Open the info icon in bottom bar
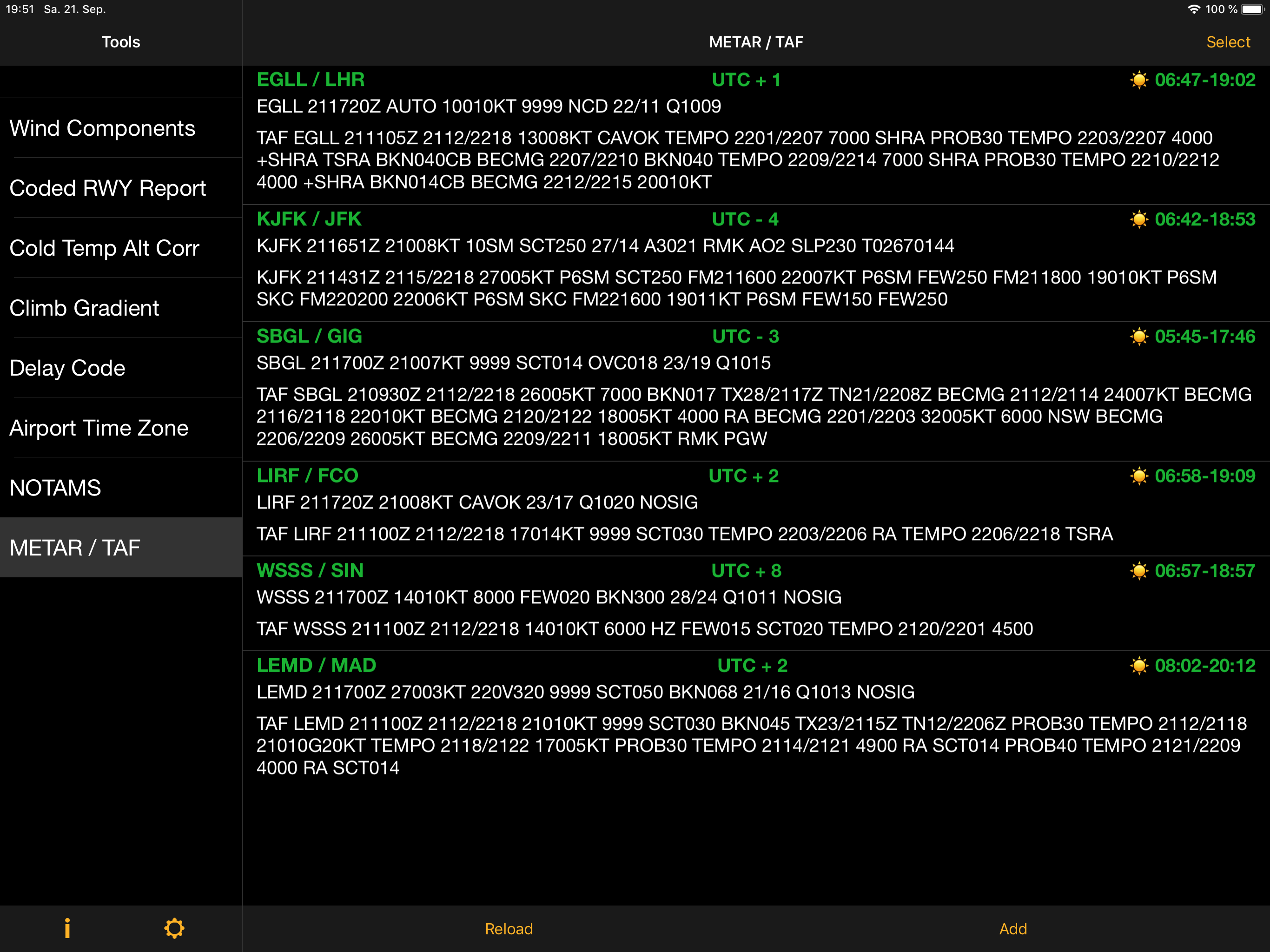 point(67,928)
